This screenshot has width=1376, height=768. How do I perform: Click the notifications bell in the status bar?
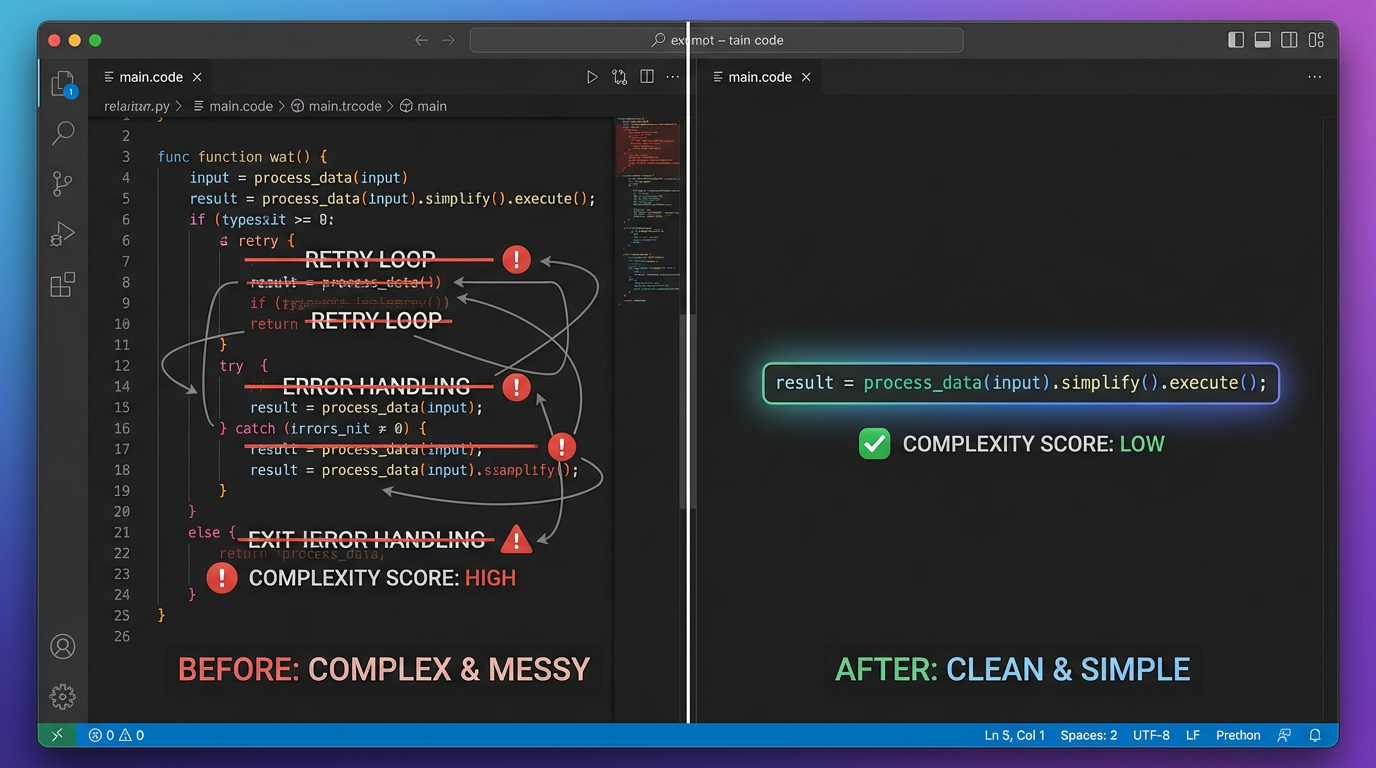coord(1315,735)
